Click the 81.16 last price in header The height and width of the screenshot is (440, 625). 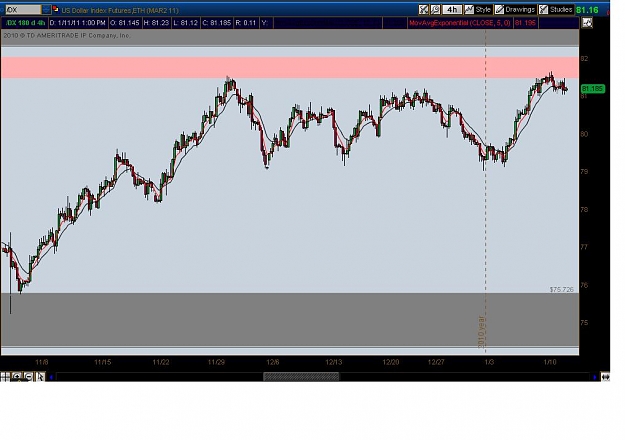click(587, 10)
